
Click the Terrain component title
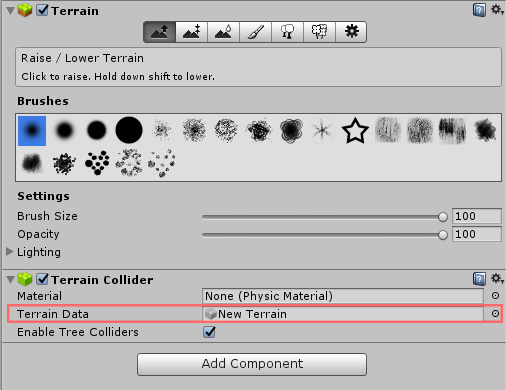click(x=75, y=11)
